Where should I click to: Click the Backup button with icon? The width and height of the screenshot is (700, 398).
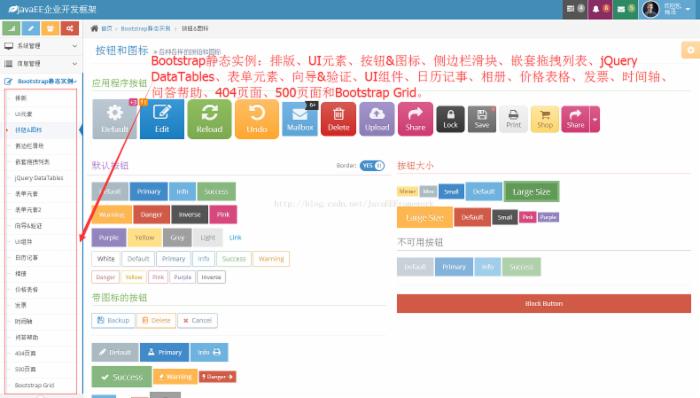click(x=113, y=320)
